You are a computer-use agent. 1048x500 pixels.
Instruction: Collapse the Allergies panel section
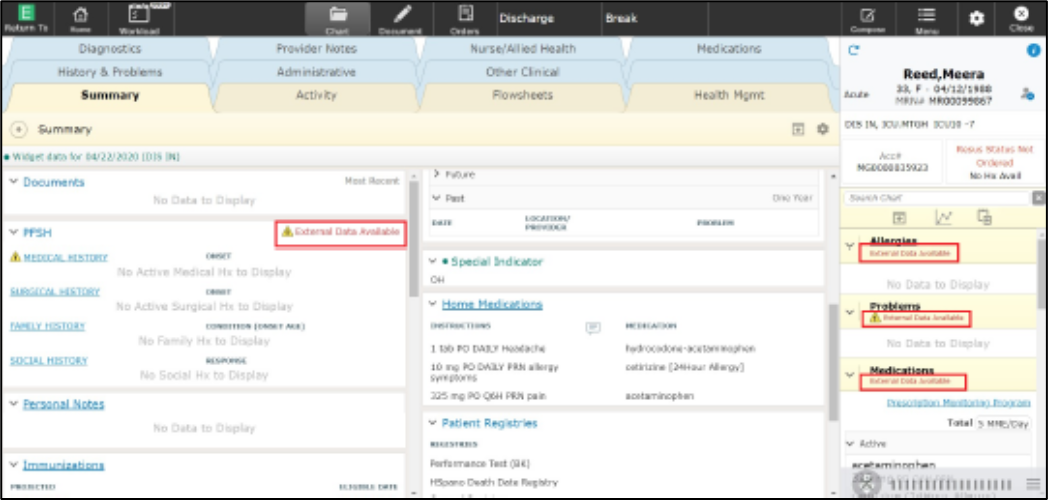tap(850, 244)
